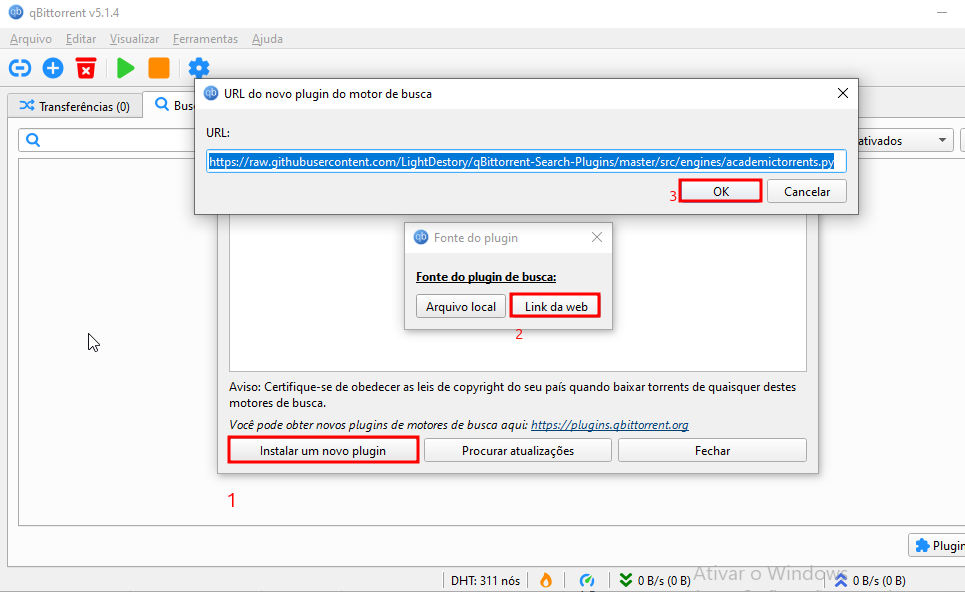The image size is (965, 592).
Task: Click the connection status globe icon
Action: point(587,580)
